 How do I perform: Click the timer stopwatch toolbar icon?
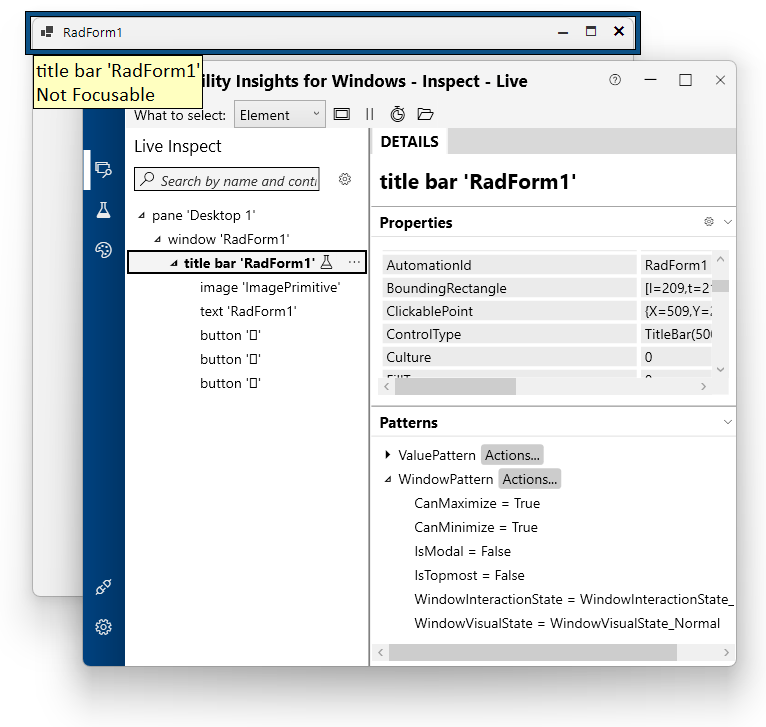(x=398, y=114)
